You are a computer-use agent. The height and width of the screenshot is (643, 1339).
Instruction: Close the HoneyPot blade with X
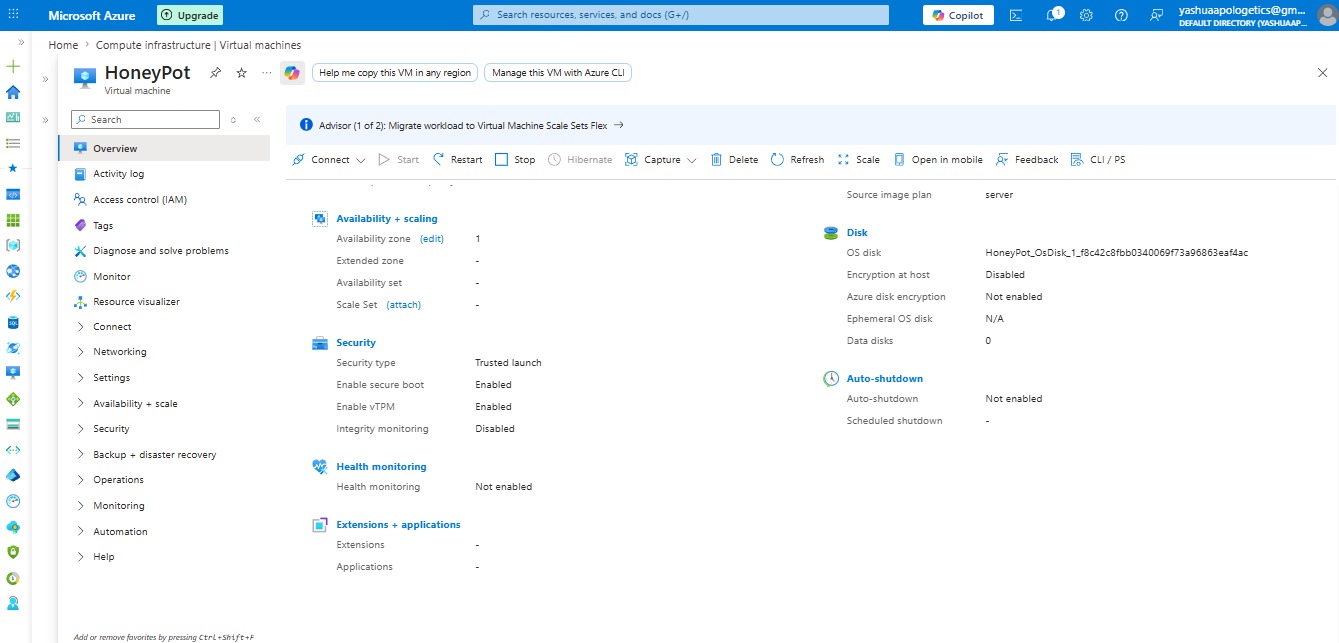[x=1322, y=73]
